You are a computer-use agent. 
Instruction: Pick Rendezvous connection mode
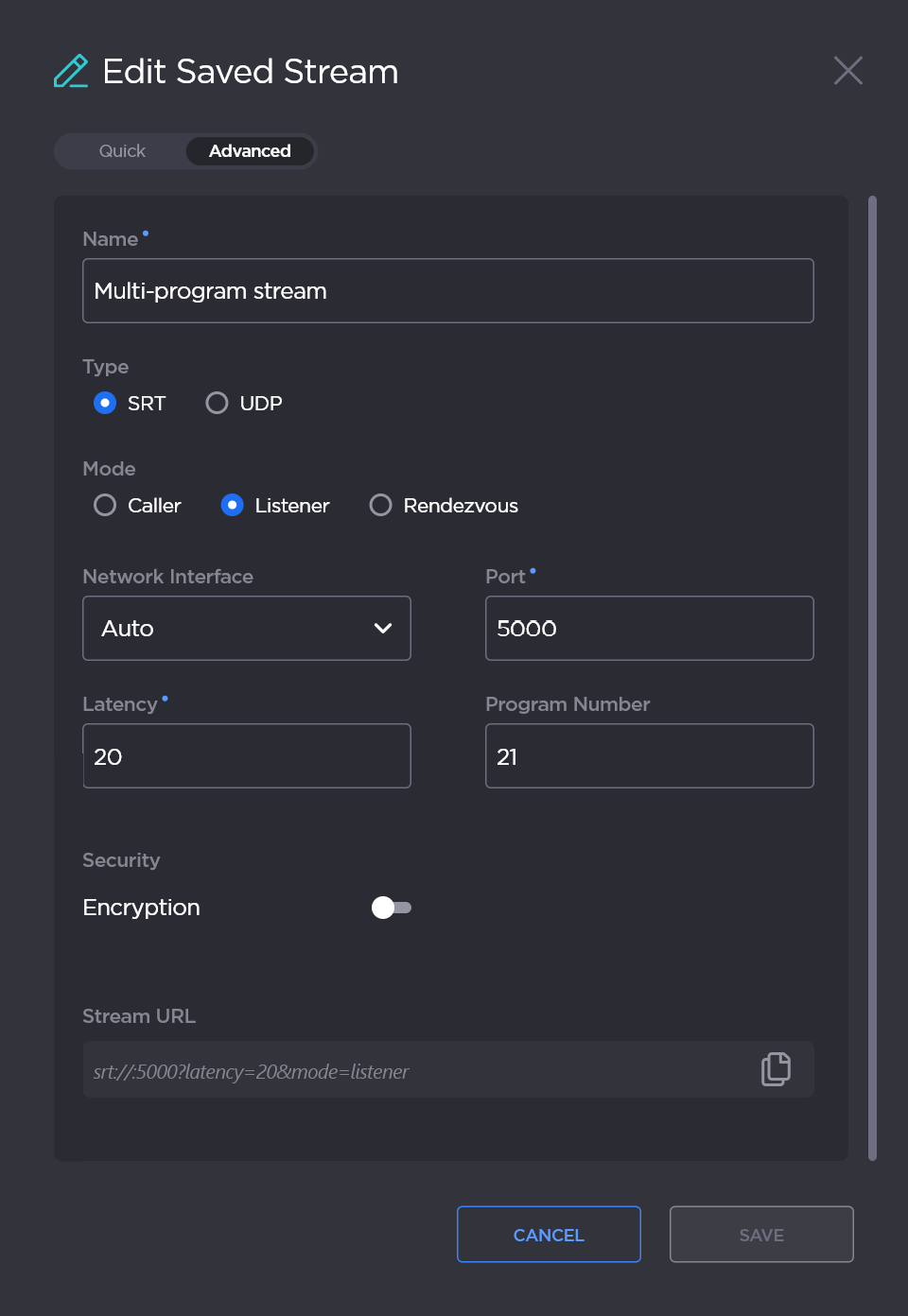(381, 506)
